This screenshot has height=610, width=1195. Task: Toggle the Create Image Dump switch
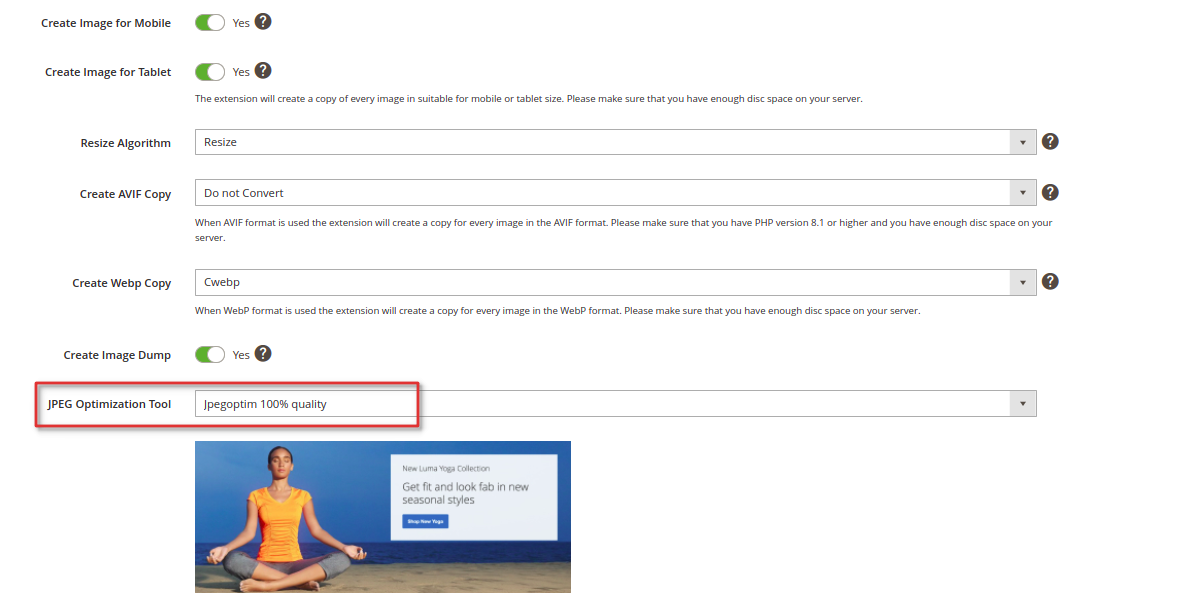pyautogui.click(x=210, y=355)
